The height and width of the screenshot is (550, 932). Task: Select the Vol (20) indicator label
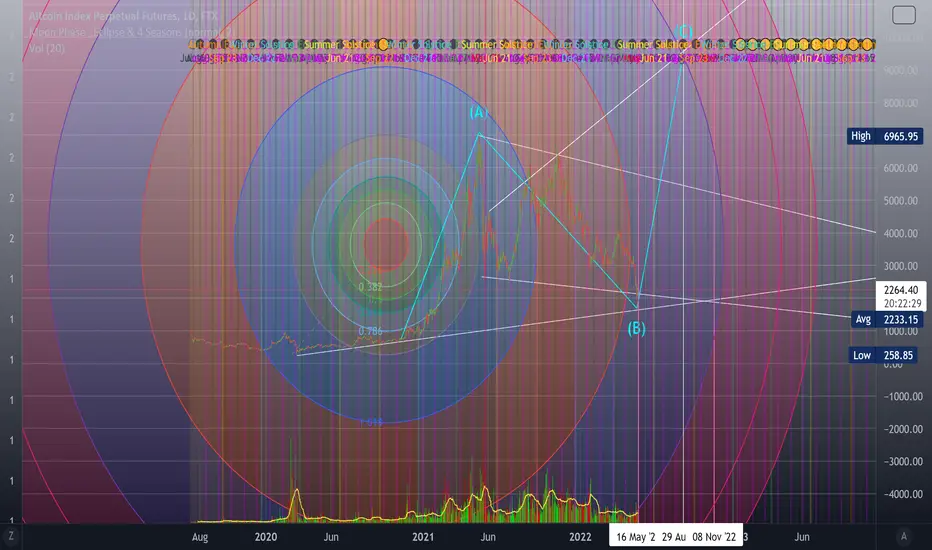[x=47, y=48]
